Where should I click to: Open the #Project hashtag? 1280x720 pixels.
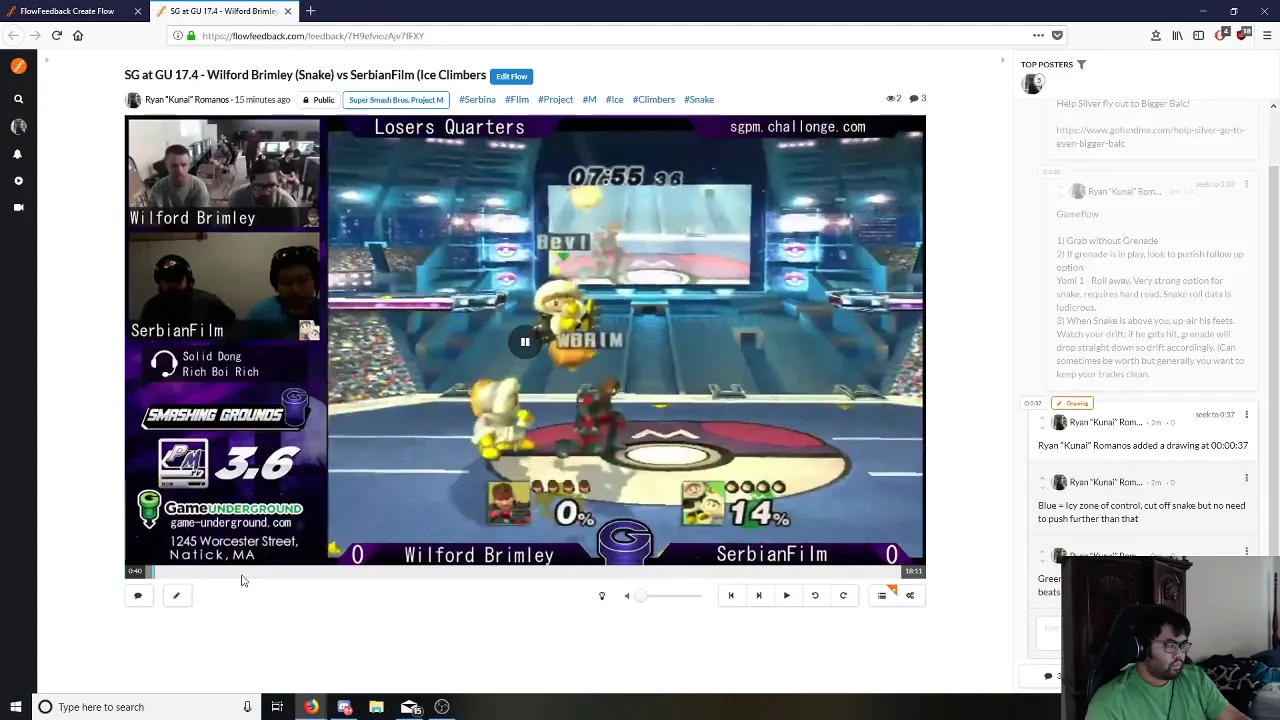pyautogui.click(x=555, y=100)
